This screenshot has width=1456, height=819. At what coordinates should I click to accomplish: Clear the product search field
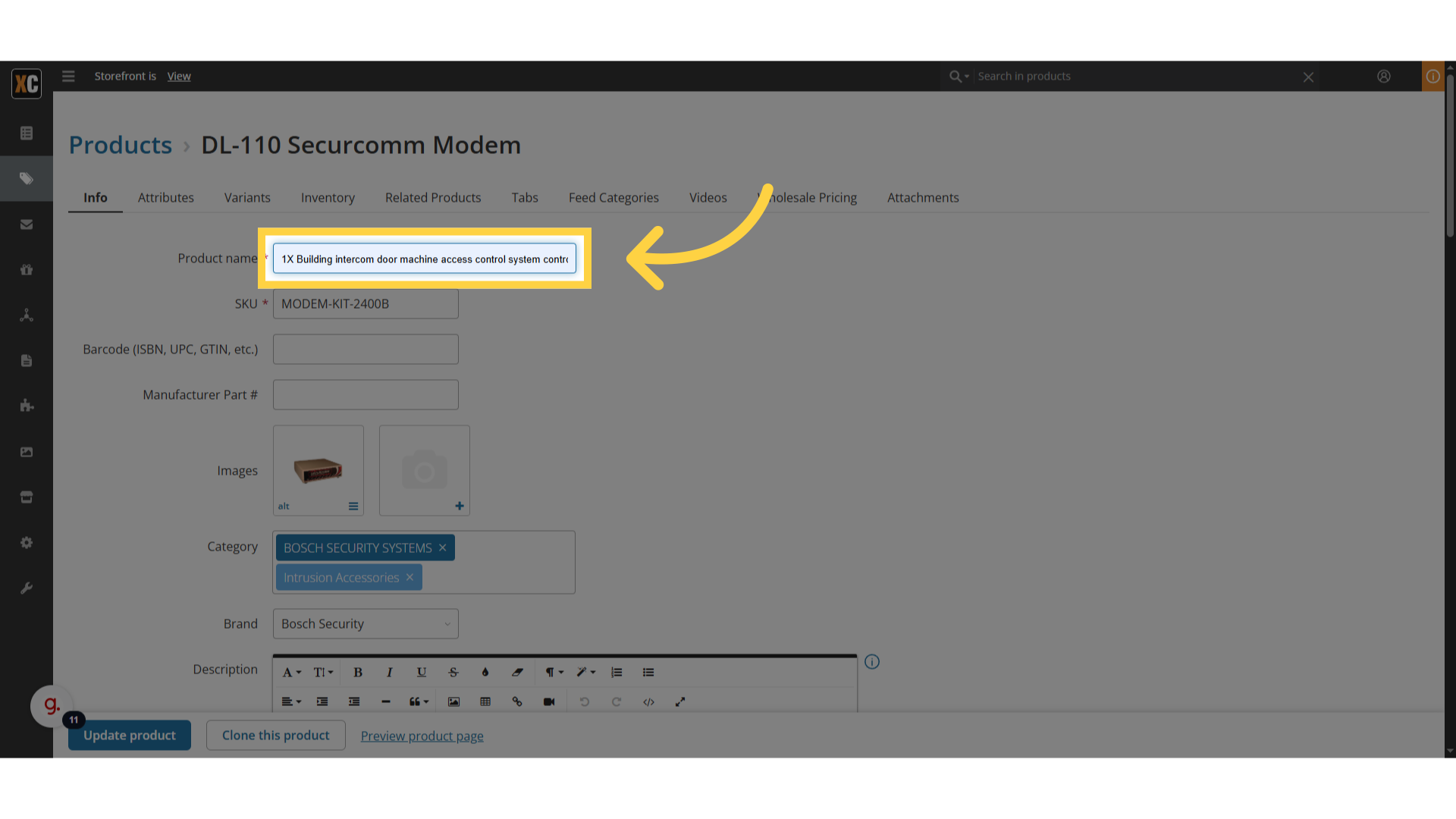(1308, 77)
